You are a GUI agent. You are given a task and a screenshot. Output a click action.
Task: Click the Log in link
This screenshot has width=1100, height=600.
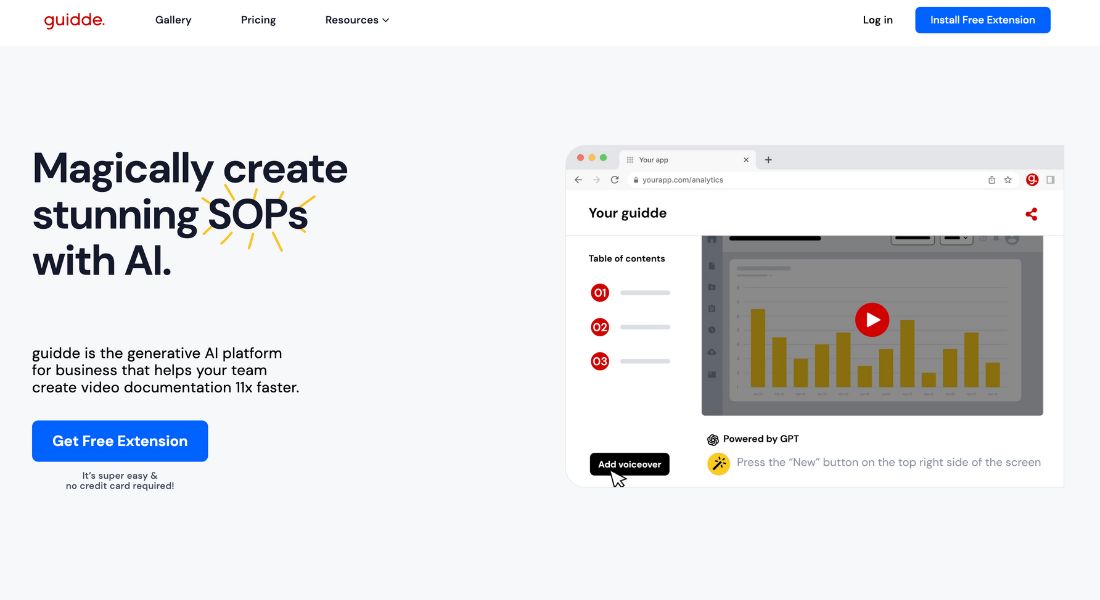click(x=878, y=20)
